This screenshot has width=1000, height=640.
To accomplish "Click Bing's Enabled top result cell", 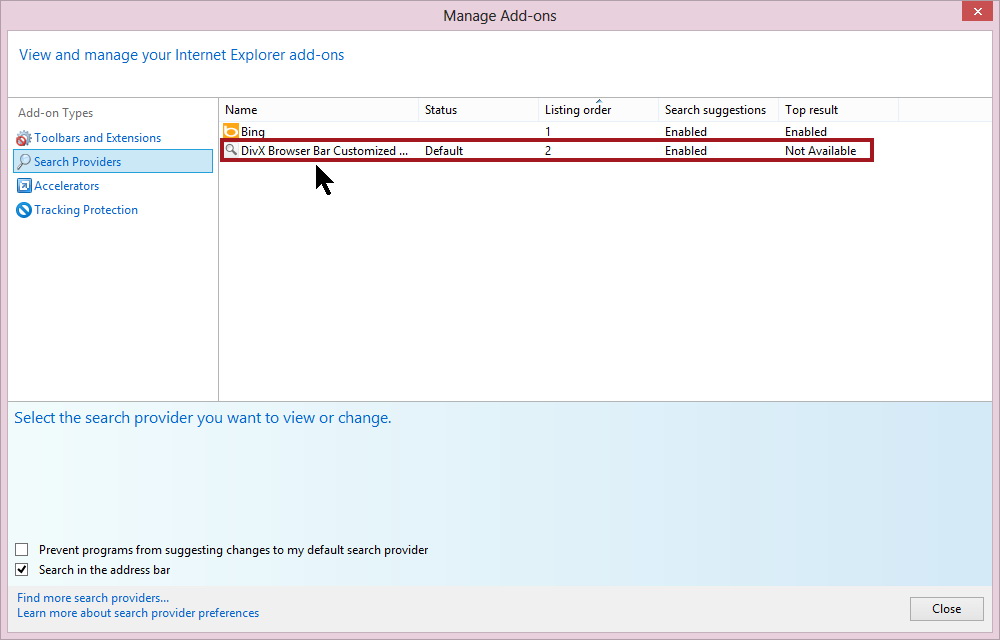I will coord(805,131).
